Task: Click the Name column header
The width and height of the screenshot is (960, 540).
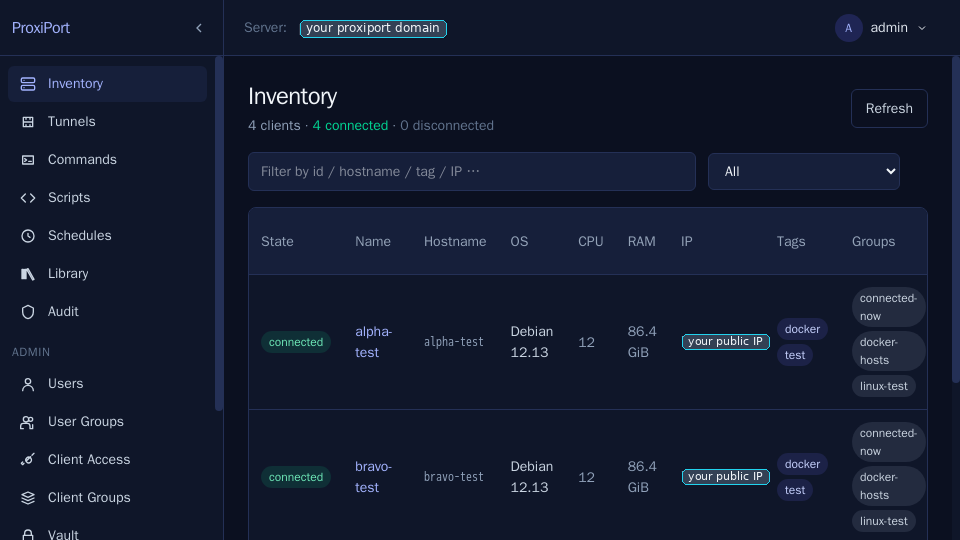Action: [373, 241]
